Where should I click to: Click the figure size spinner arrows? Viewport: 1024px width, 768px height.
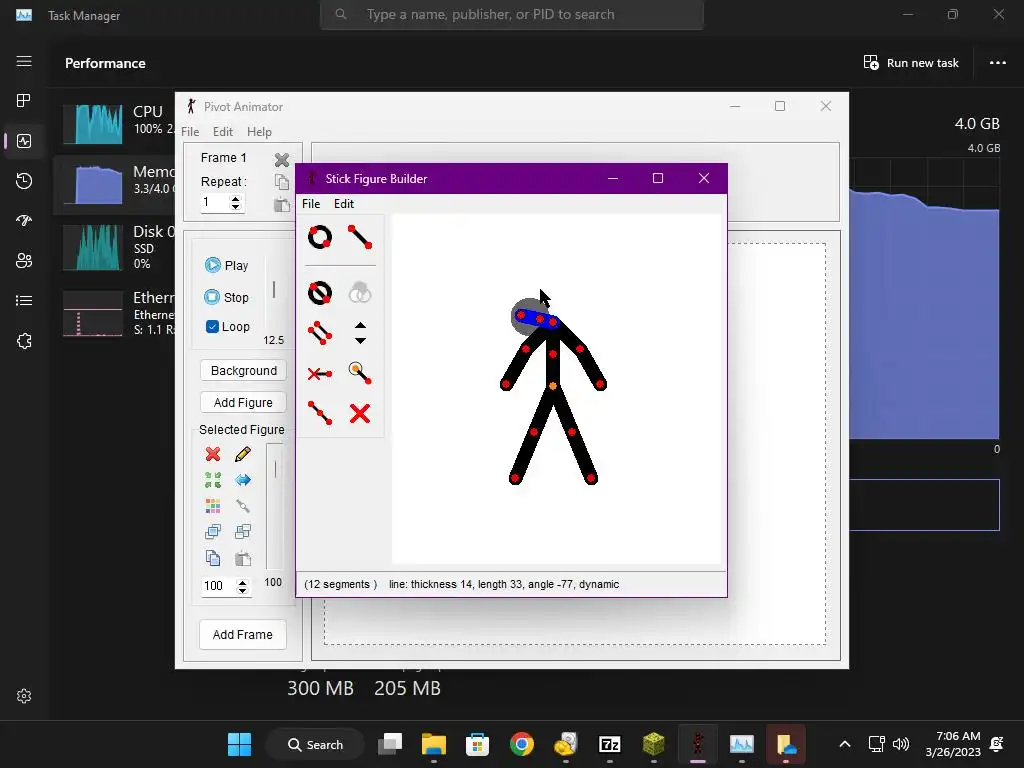click(242, 586)
